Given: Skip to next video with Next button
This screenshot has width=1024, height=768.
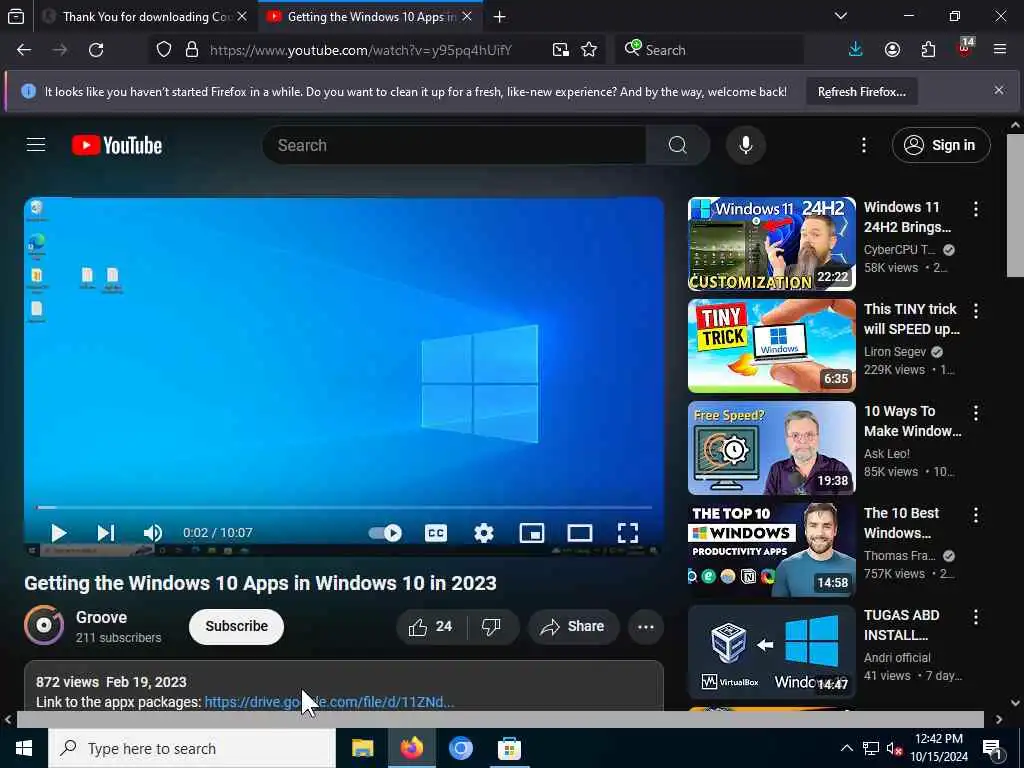Looking at the screenshot, I should pos(106,533).
